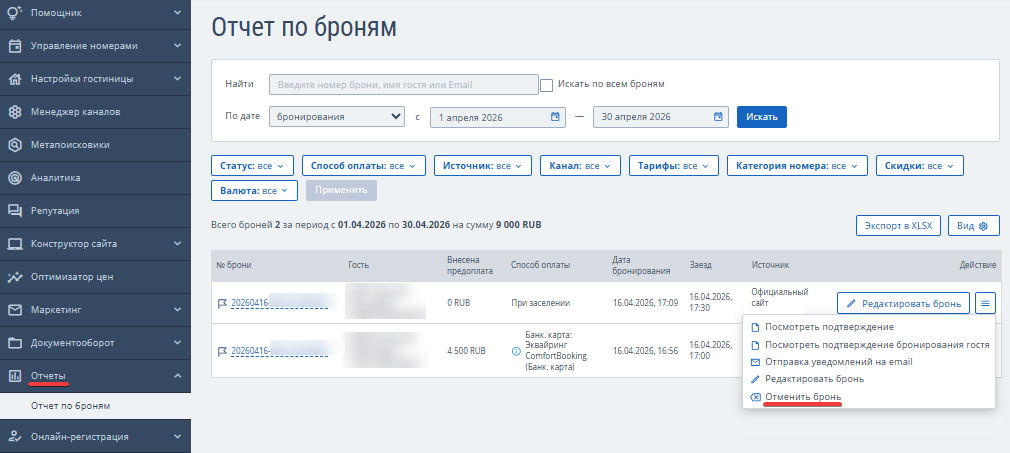Open calendar icon in start date field

click(x=555, y=117)
